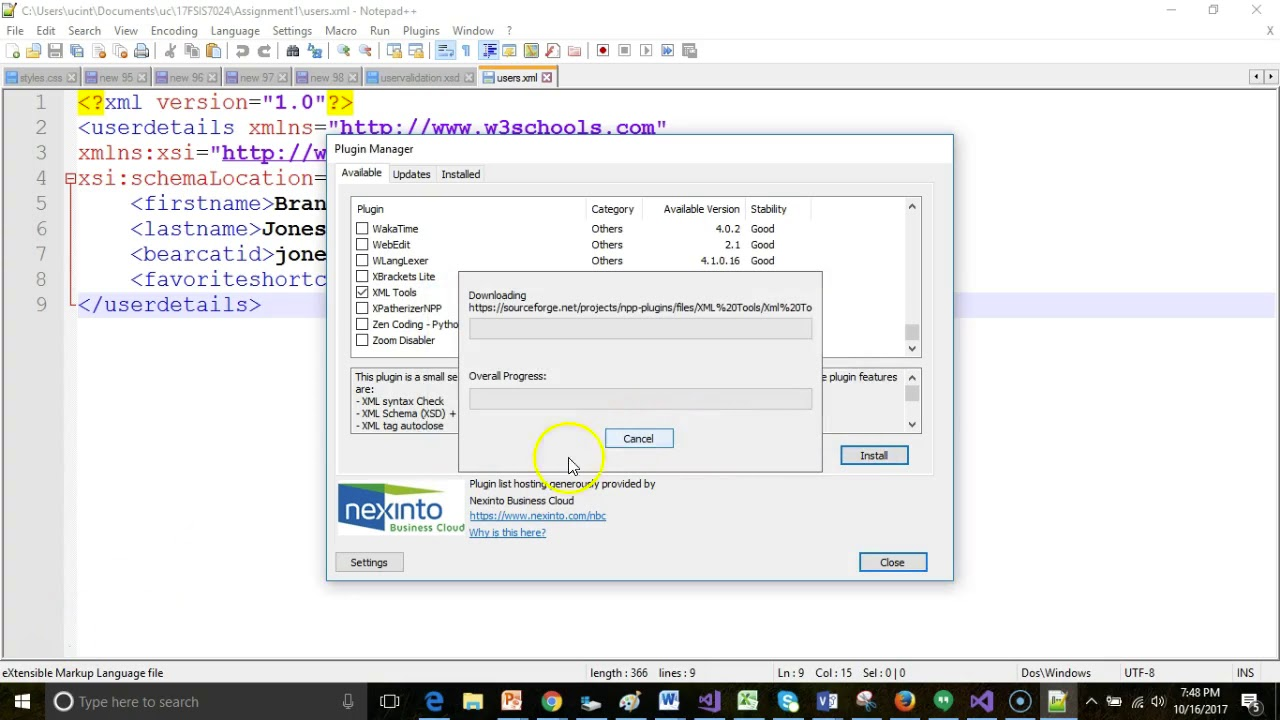Click the Save file toolbar icon
This screenshot has width=1280, height=720.
tap(55, 51)
